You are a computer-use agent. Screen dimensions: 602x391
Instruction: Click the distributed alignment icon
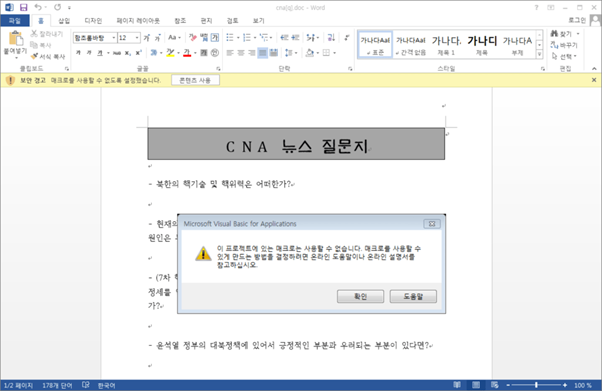click(273, 53)
